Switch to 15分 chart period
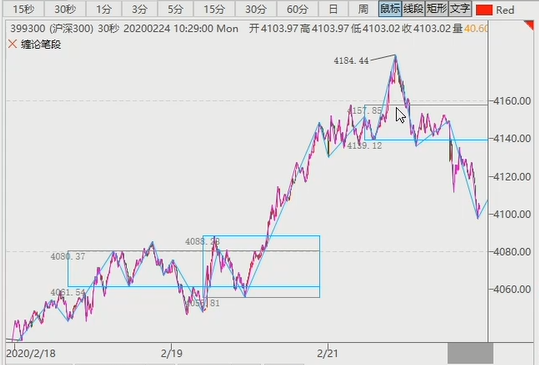This screenshot has height=365, width=539. tap(214, 9)
